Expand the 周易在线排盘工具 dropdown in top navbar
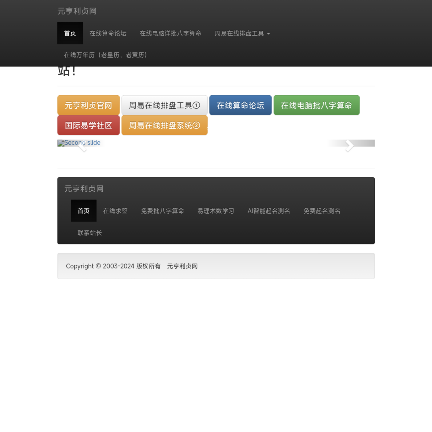 [242, 33]
